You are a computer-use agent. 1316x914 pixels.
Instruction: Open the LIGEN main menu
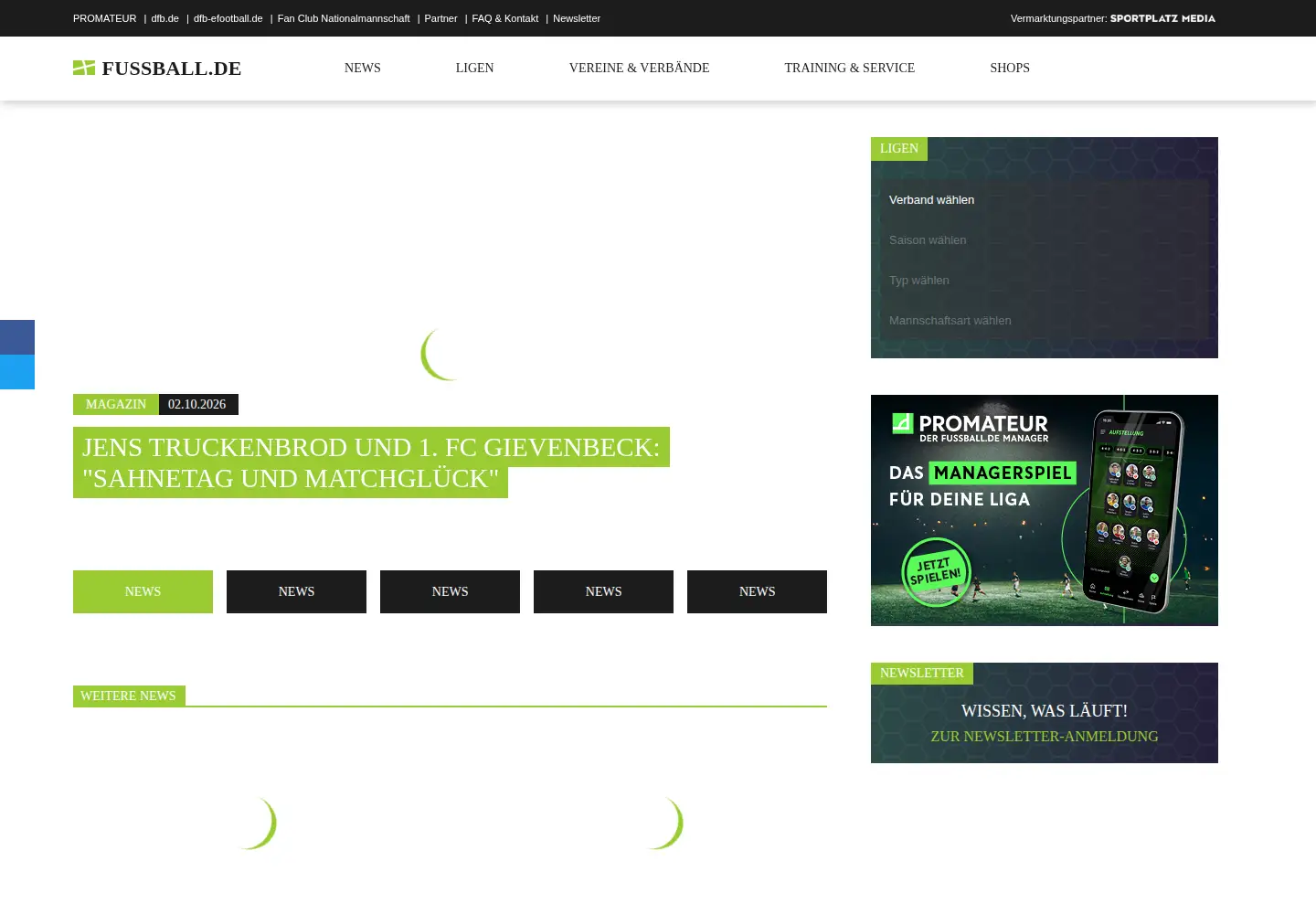pos(474,68)
